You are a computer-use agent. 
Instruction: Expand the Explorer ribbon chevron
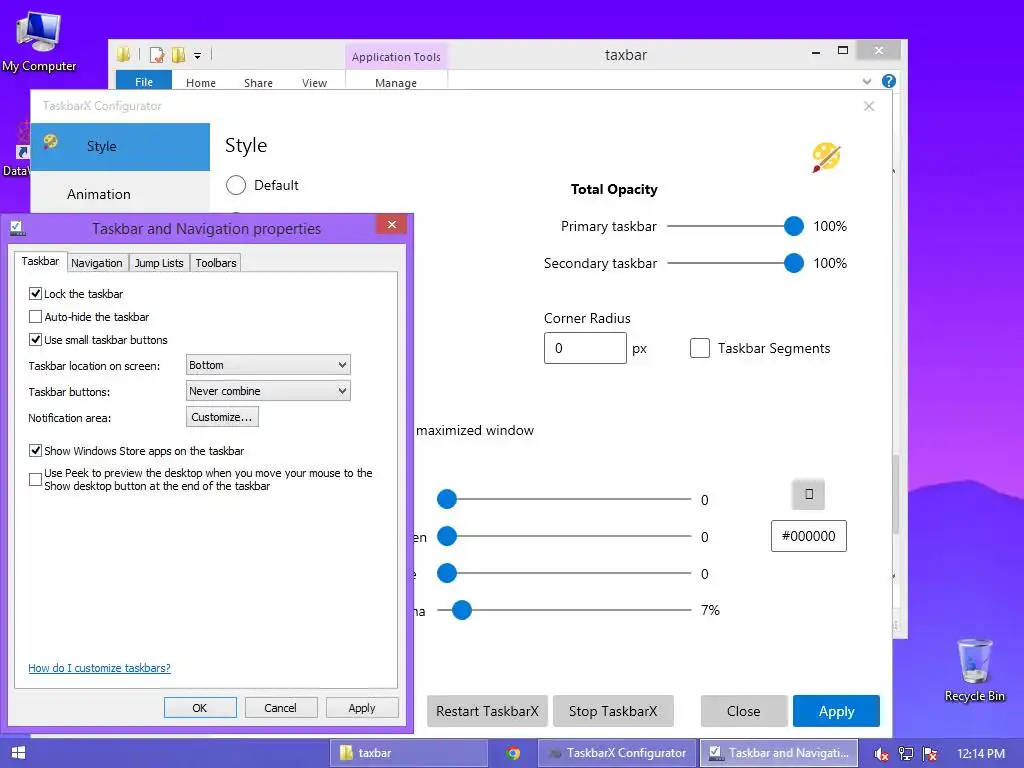[x=867, y=82]
